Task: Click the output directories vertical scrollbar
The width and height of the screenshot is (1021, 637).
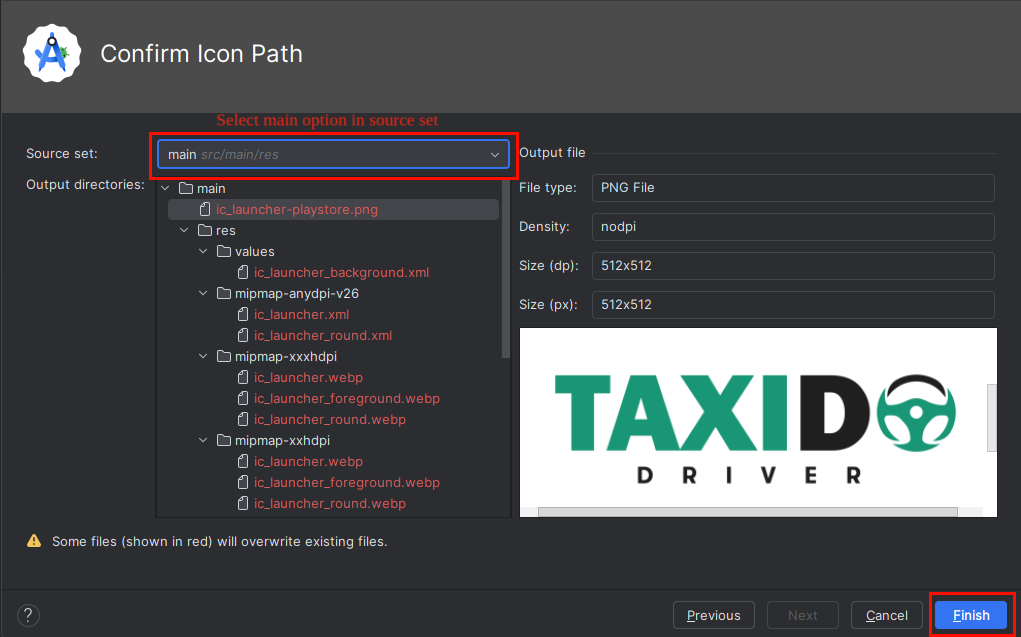Action: tap(506, 270)
